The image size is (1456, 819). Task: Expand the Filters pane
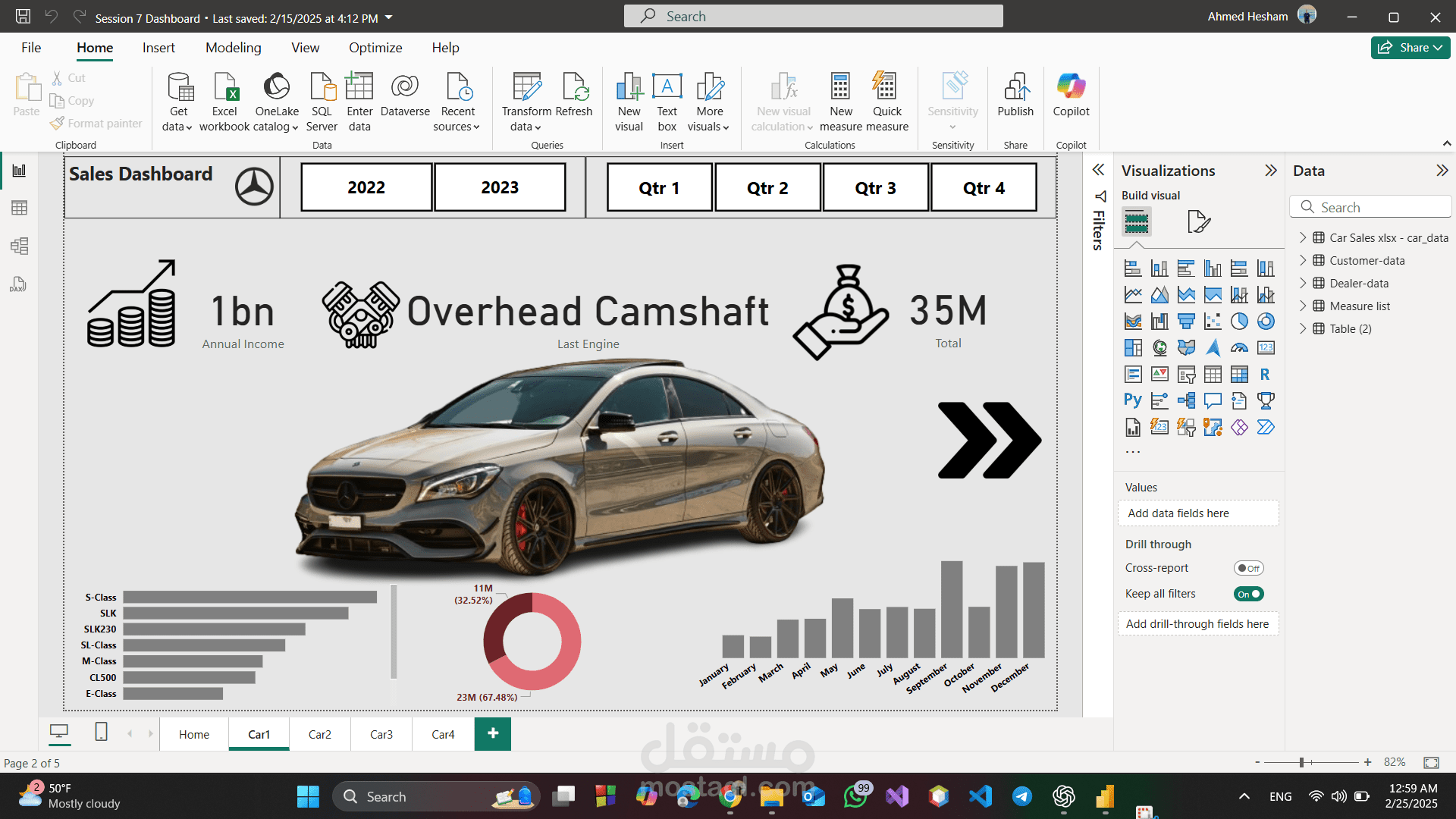tap(1098, 170)
